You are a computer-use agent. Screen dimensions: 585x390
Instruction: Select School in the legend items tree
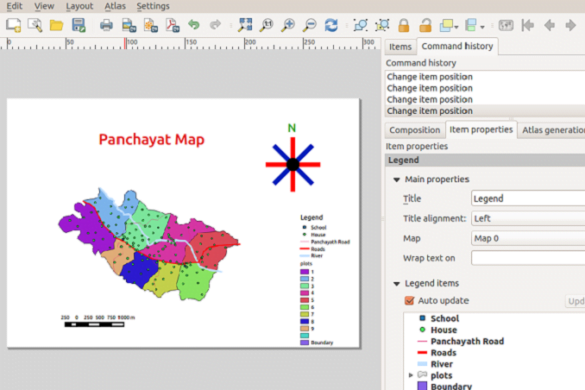point(444,318)
